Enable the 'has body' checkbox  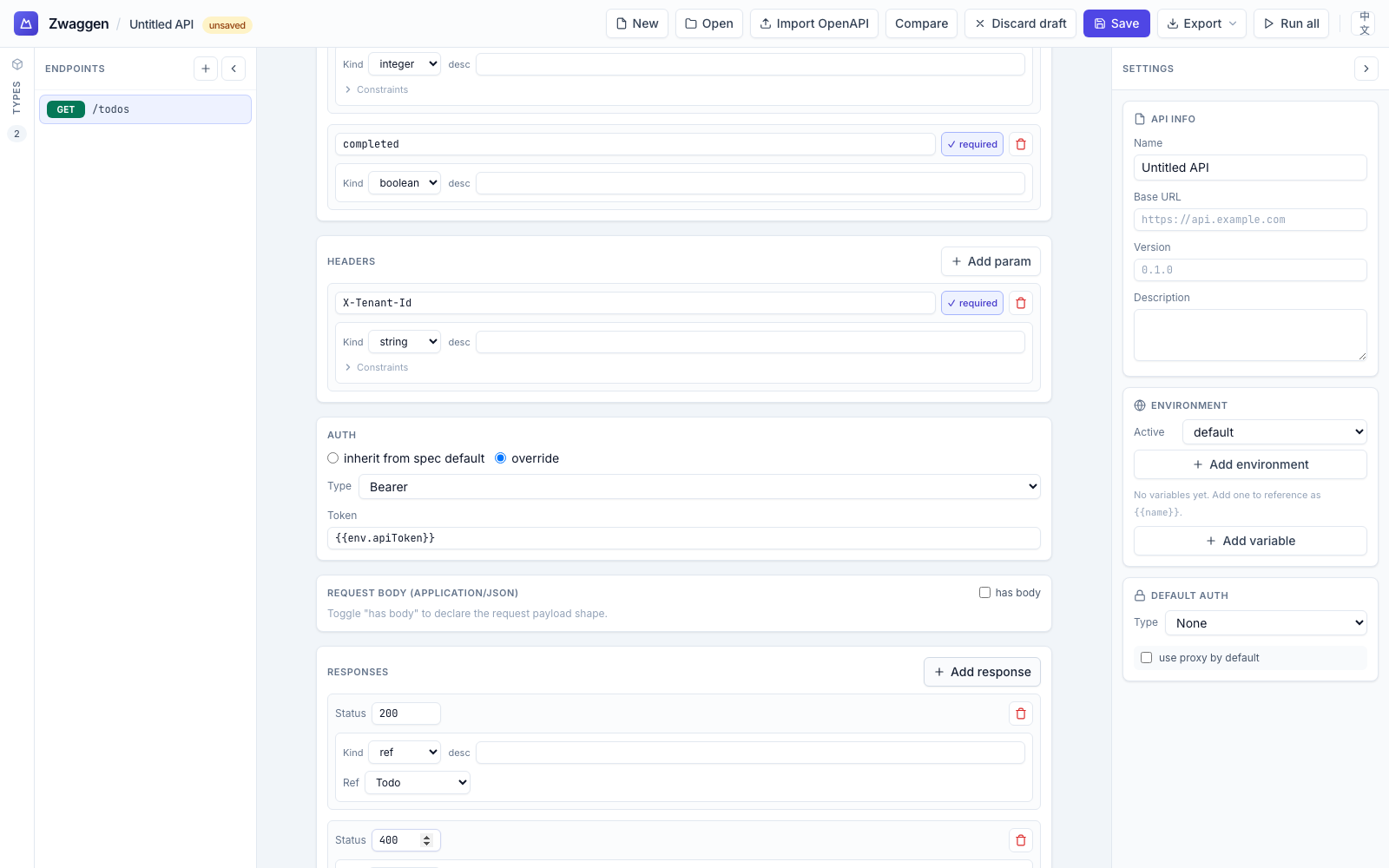pos(984,592)
